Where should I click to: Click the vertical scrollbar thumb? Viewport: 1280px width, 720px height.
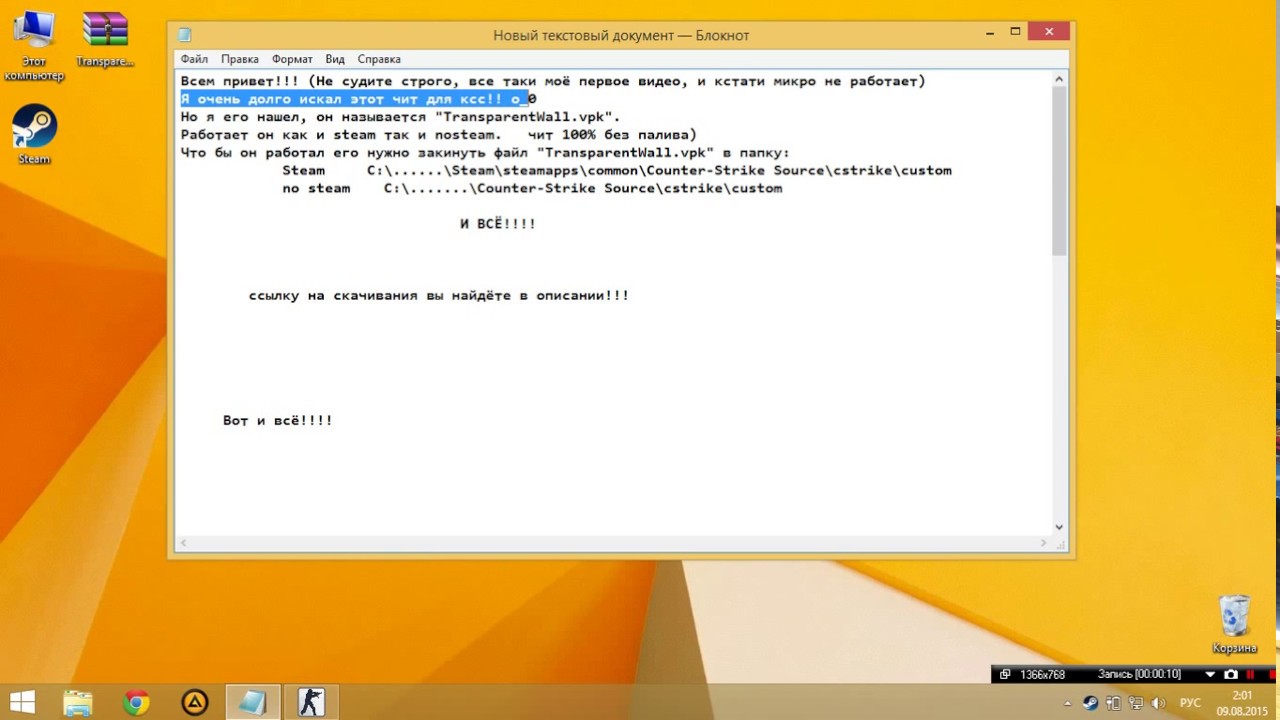pos(1059,170)
